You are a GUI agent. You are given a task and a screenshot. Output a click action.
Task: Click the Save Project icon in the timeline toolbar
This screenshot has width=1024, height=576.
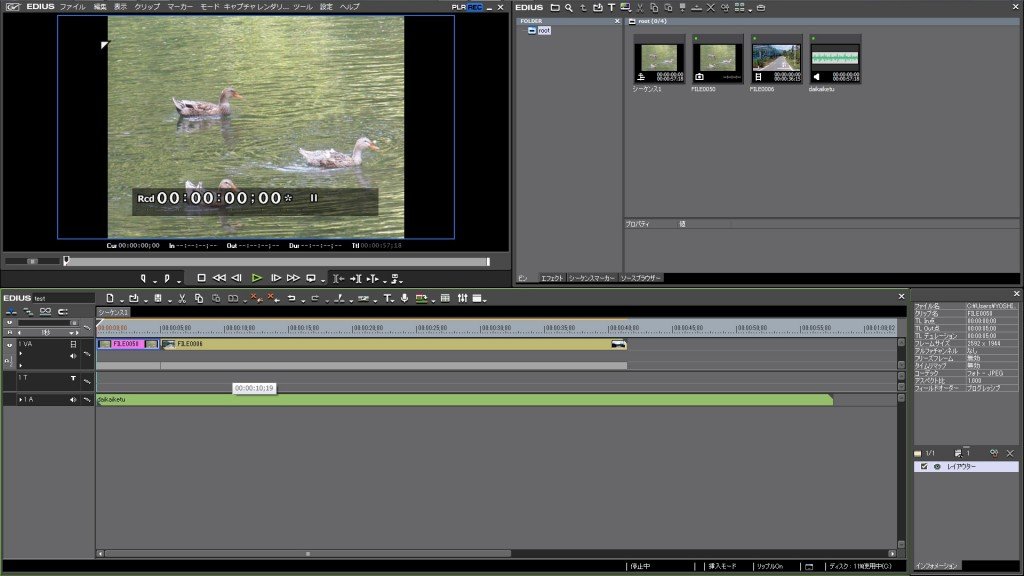coord(157,298)
